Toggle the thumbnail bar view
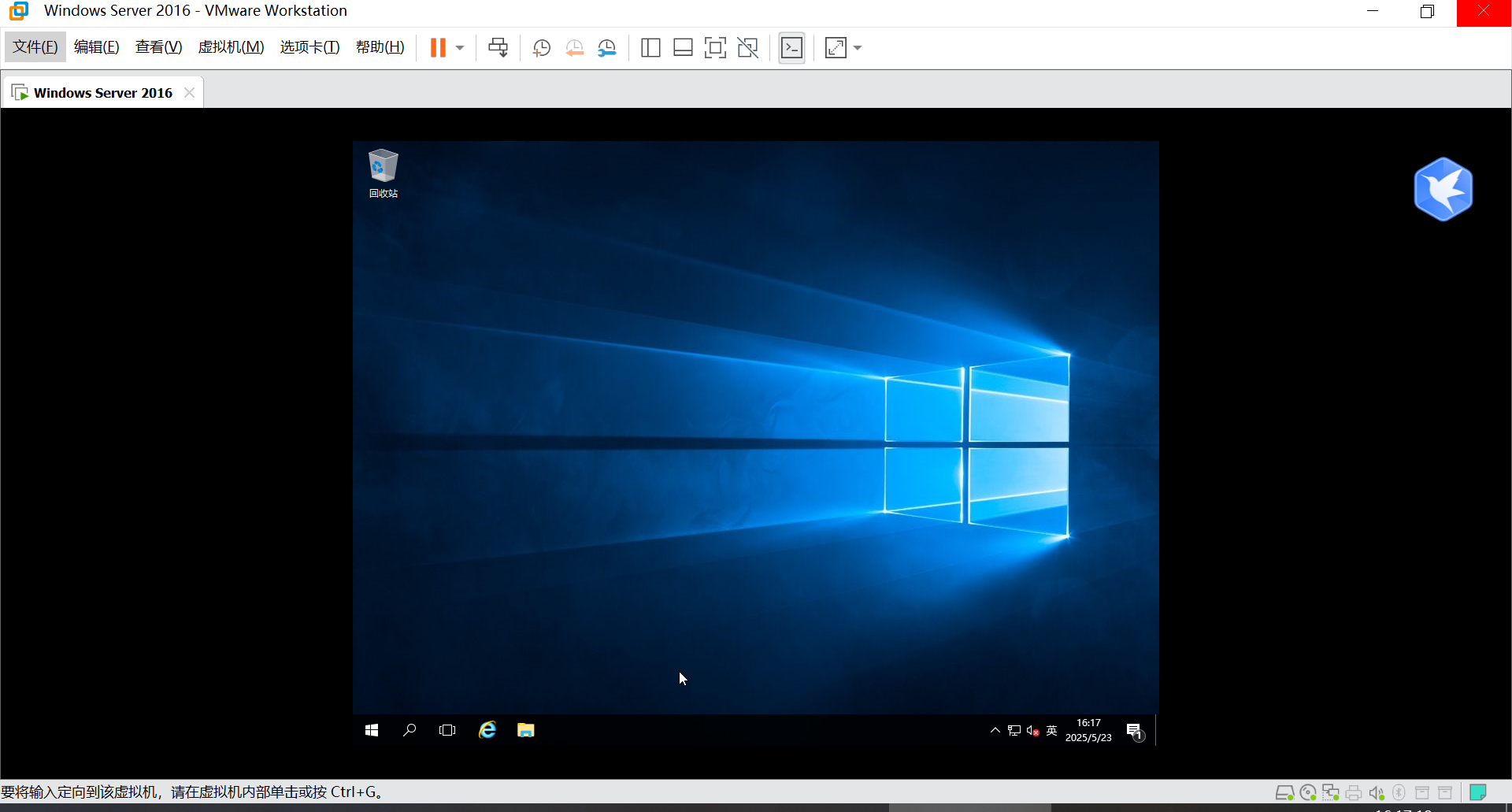 pyautogui.click(x=683, y=48)
